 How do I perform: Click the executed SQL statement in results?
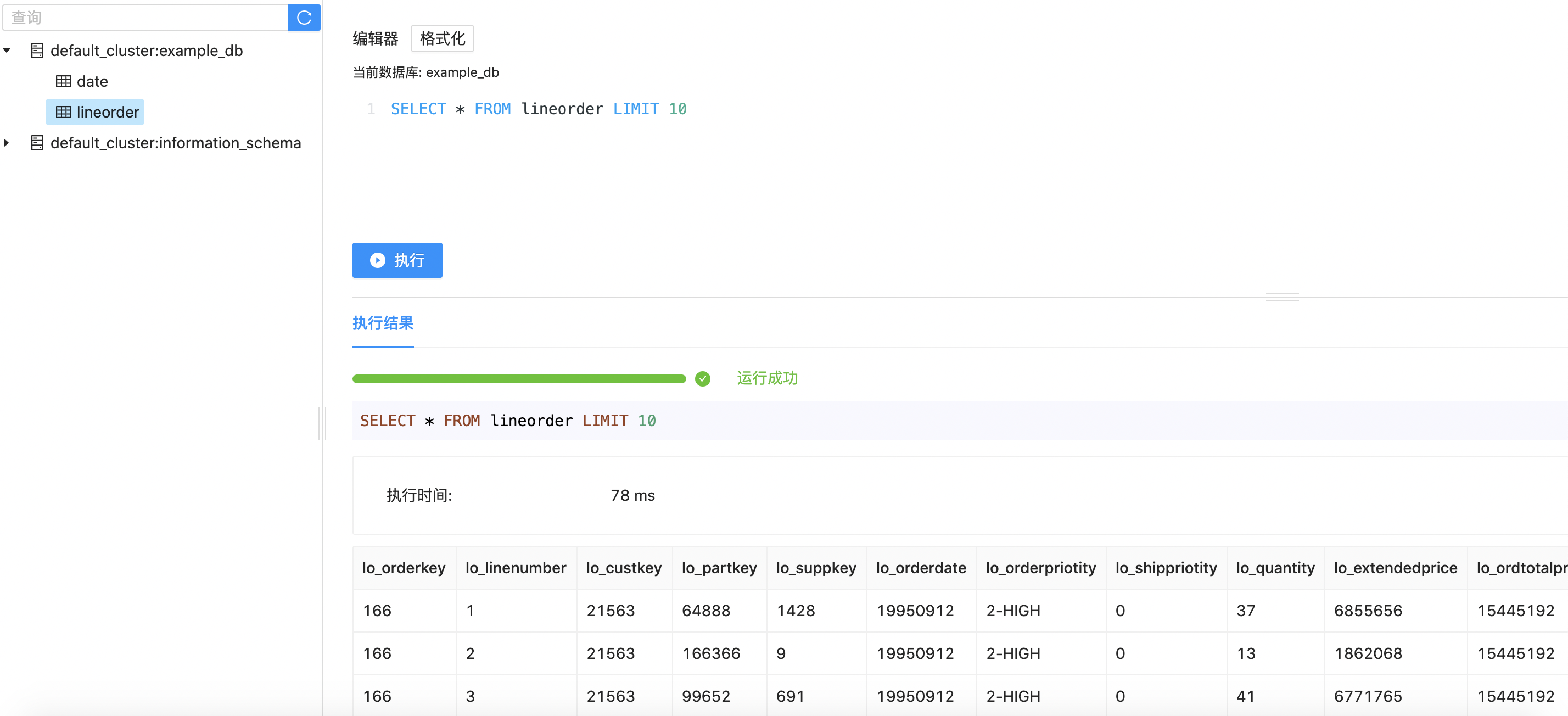(508, 421)
